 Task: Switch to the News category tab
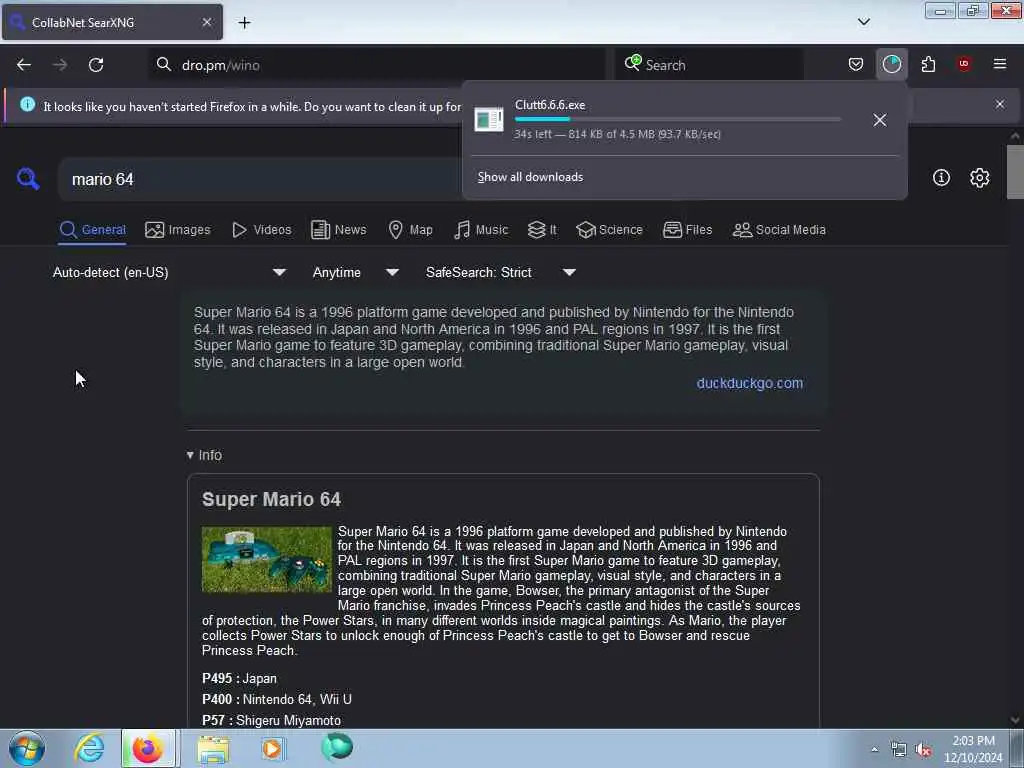coord(338,230)
